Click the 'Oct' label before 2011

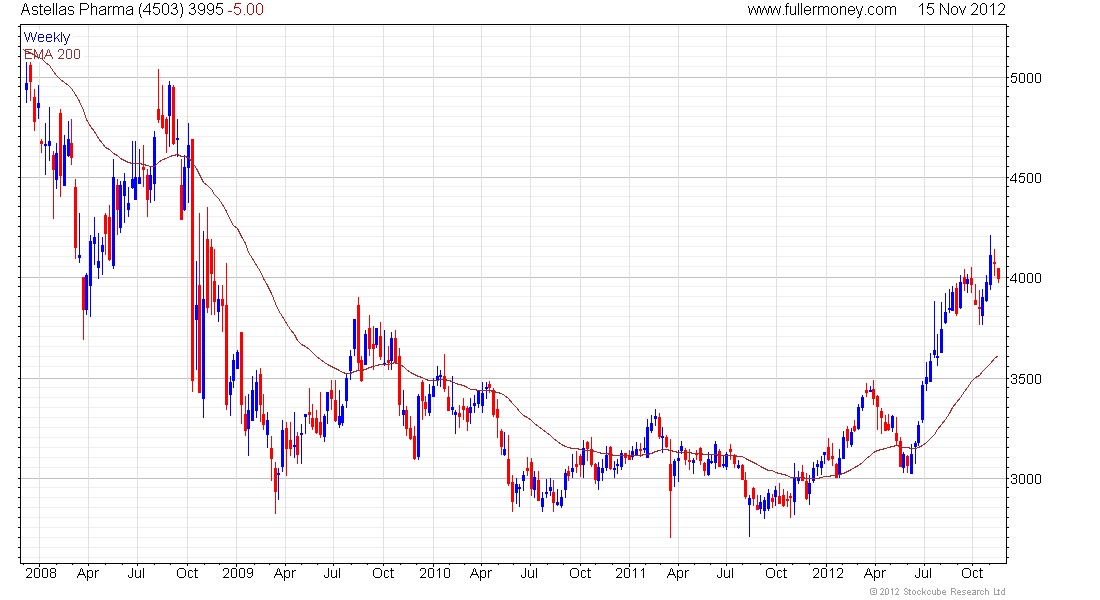point(580,573)
